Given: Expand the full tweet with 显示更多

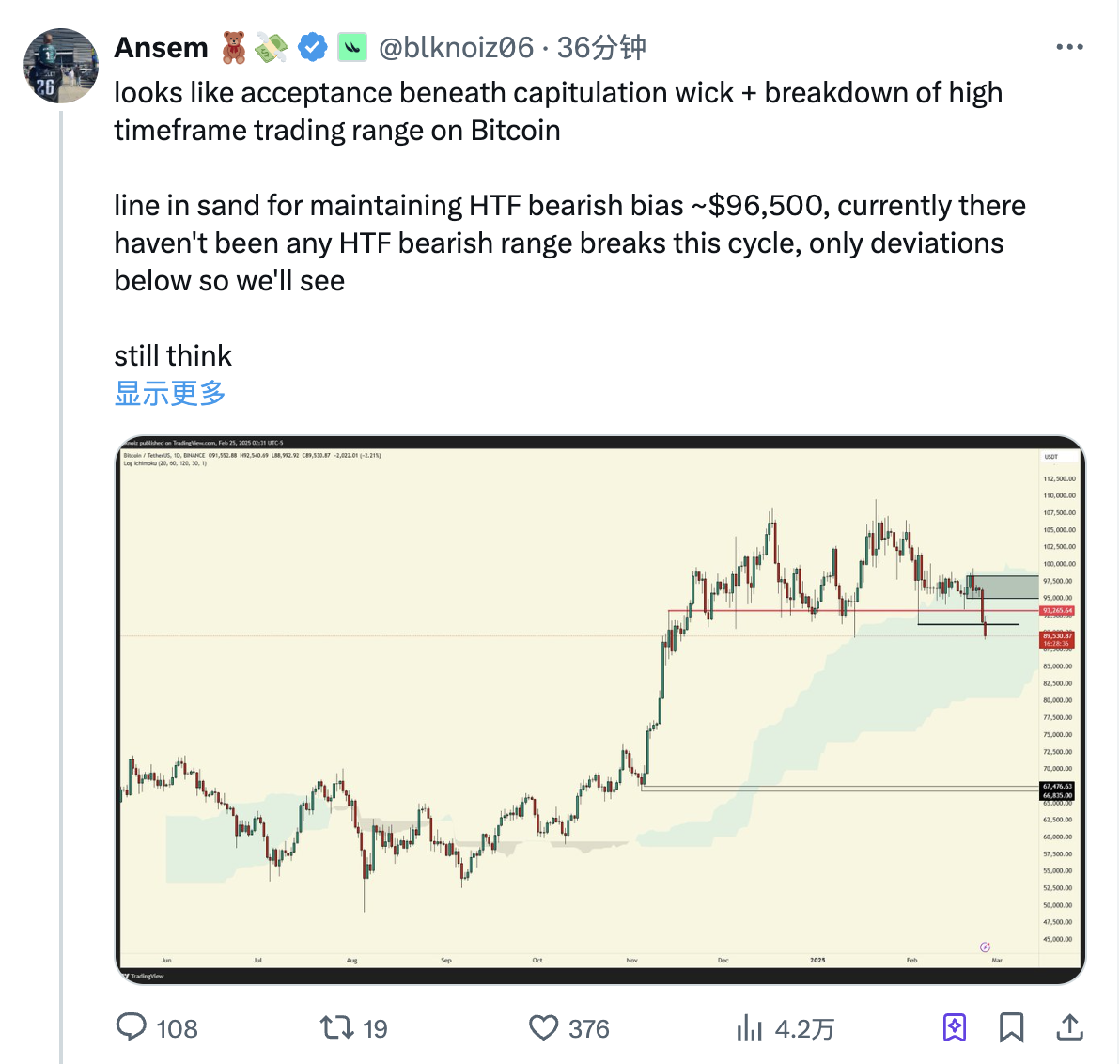Looking at the screenshot, I should (168, 395).
